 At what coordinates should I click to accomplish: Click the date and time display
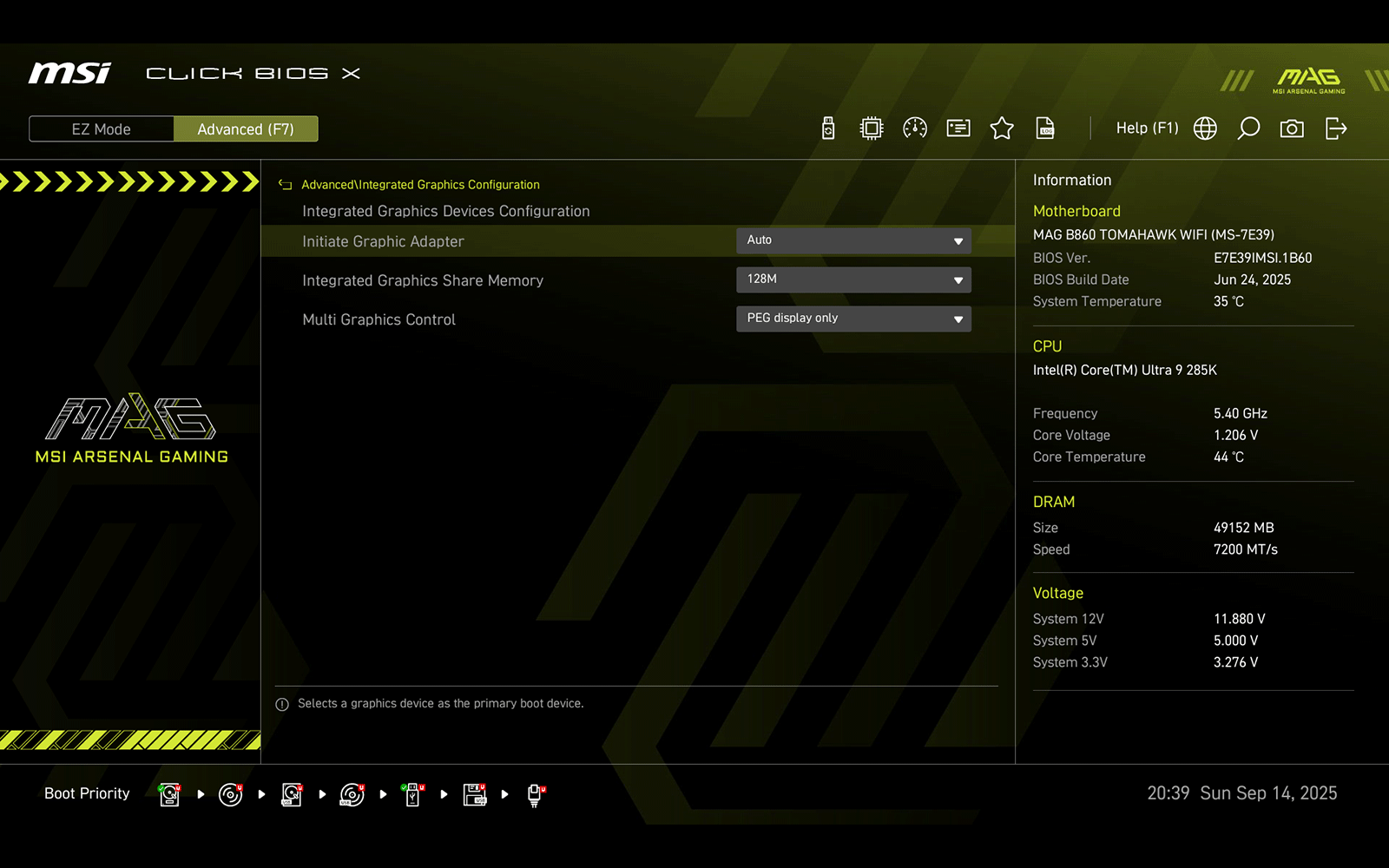coord(1242,793)
